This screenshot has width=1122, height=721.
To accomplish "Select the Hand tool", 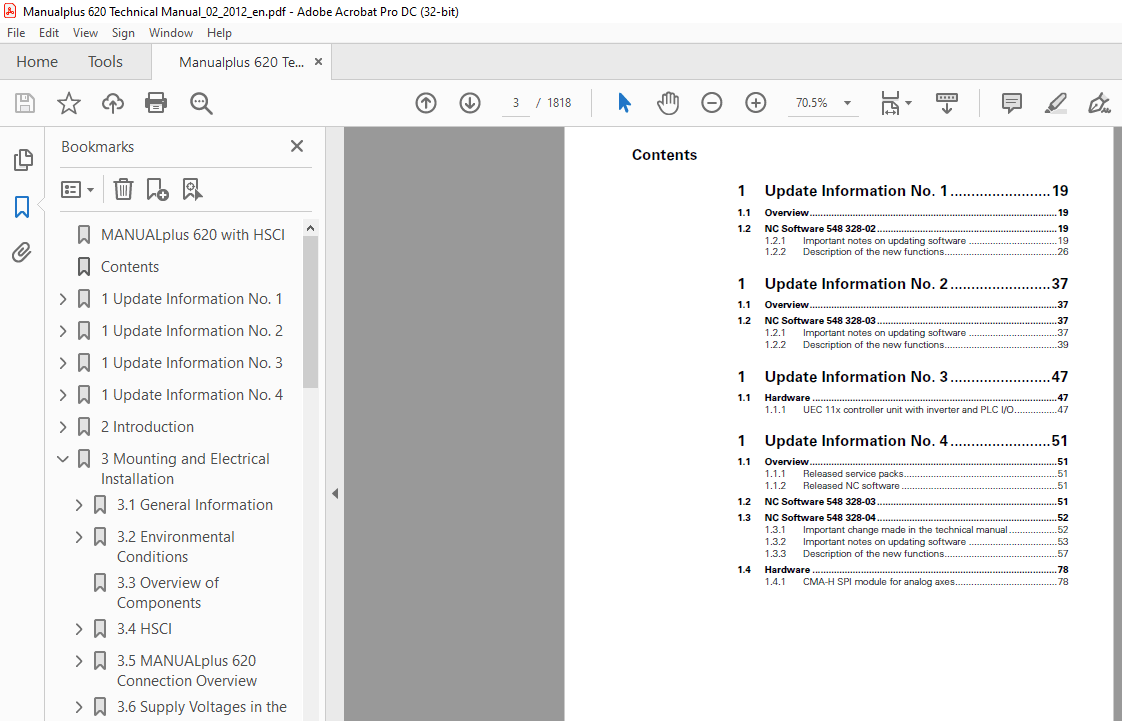I will (668, 102).
